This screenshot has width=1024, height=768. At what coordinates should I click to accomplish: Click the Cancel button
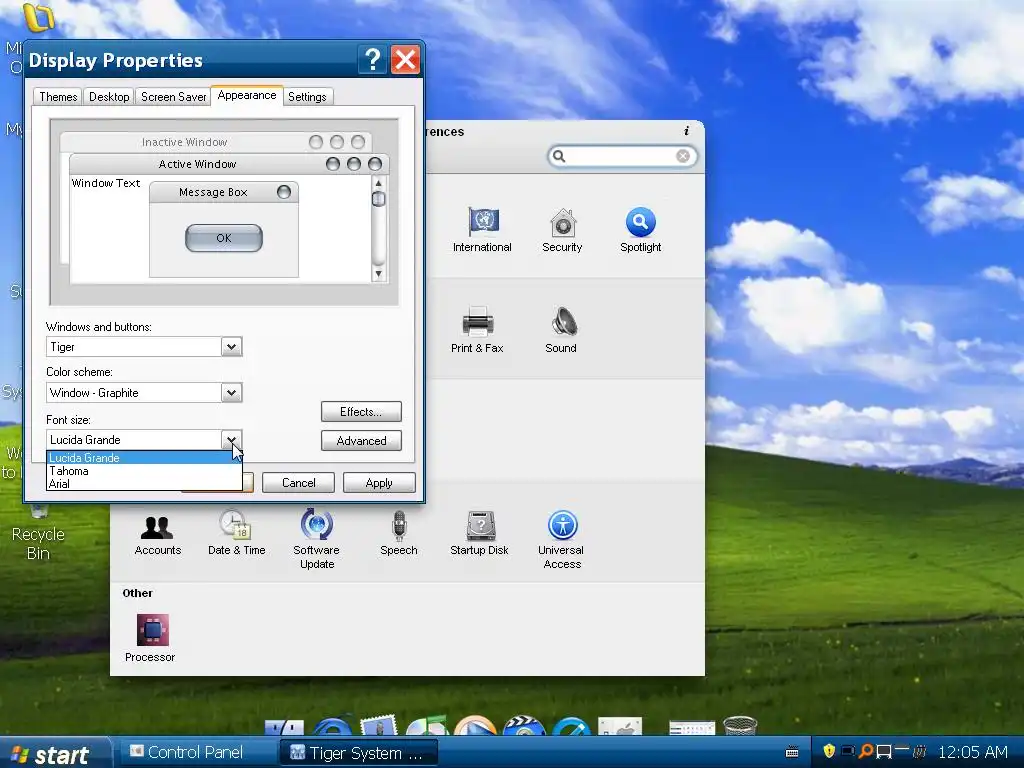(298, 483)
